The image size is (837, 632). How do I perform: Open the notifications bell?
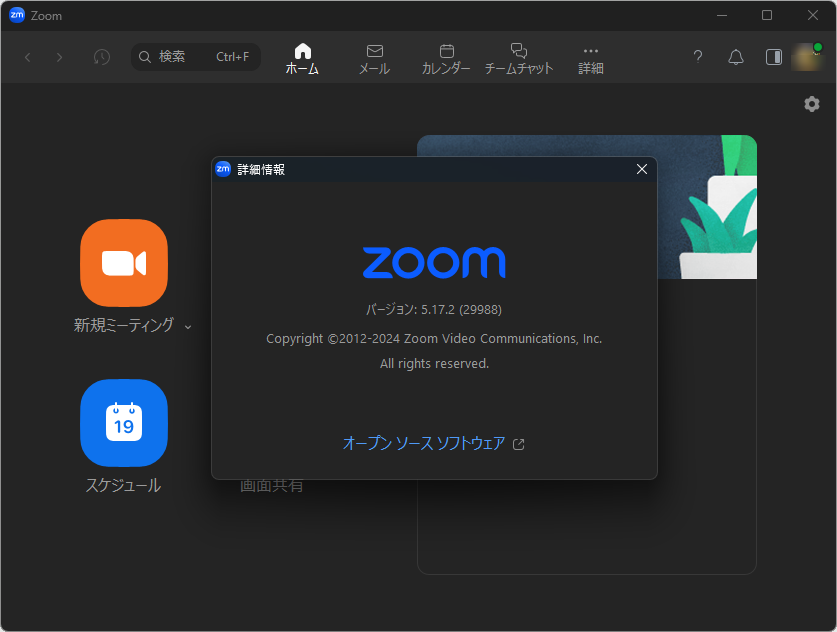[x=735, y=57]
